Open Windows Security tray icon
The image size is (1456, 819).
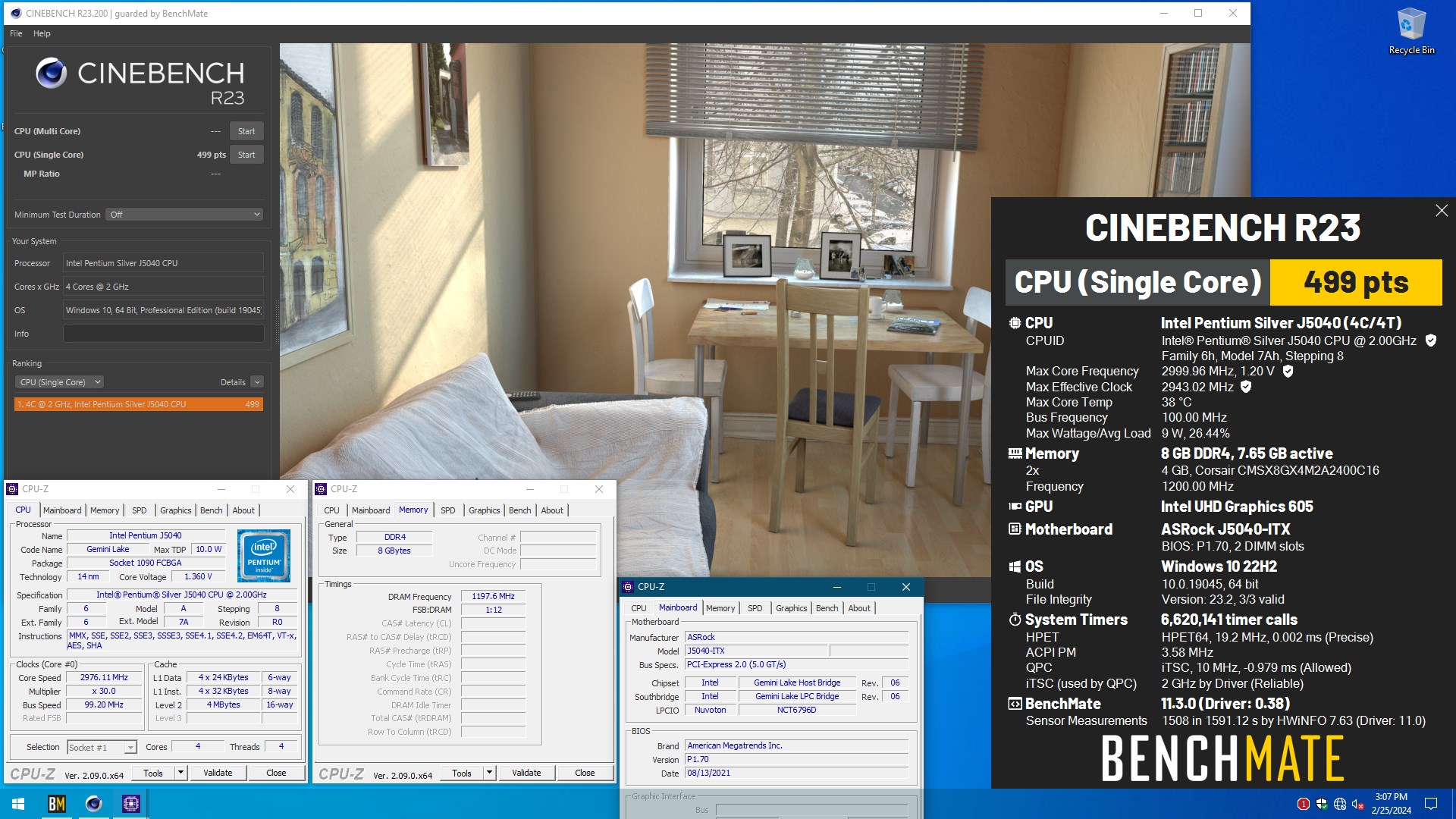1322,804
